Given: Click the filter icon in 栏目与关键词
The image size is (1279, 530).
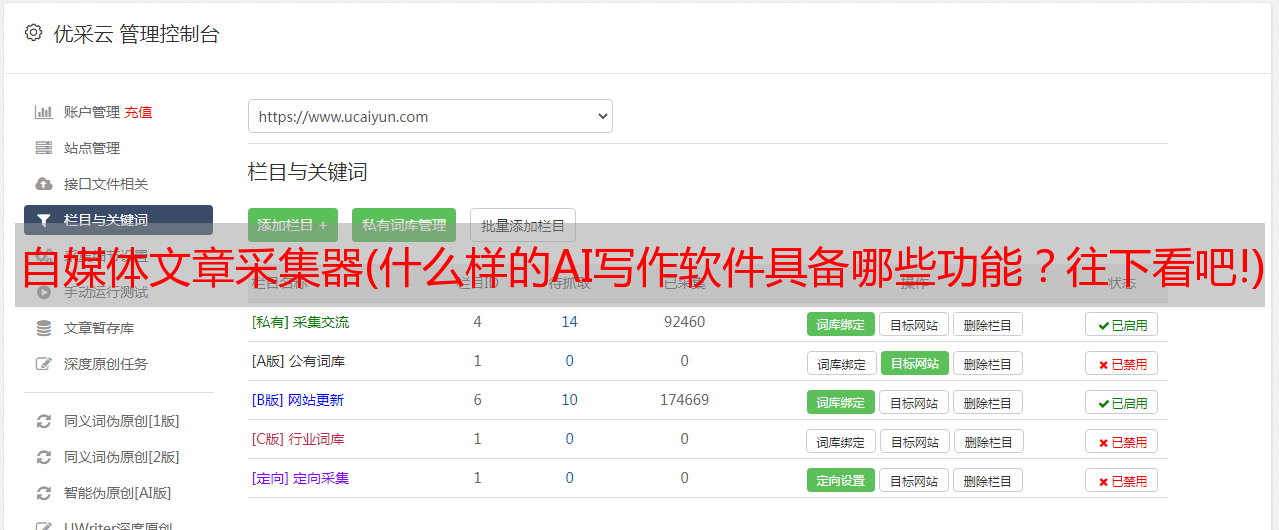Looking at the screenshot, I should (44, 220).
